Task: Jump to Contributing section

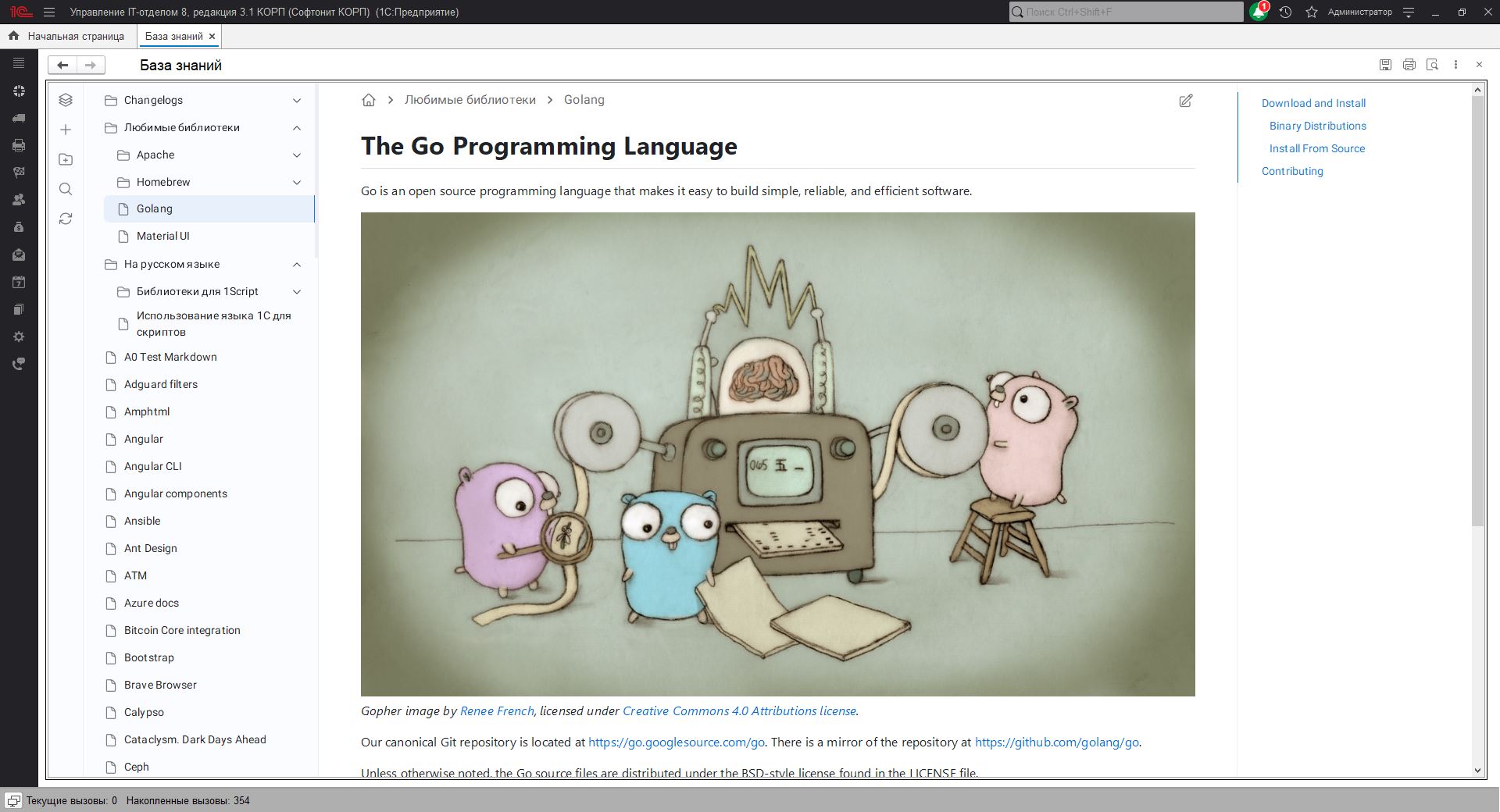Action: click(1292, 171)
